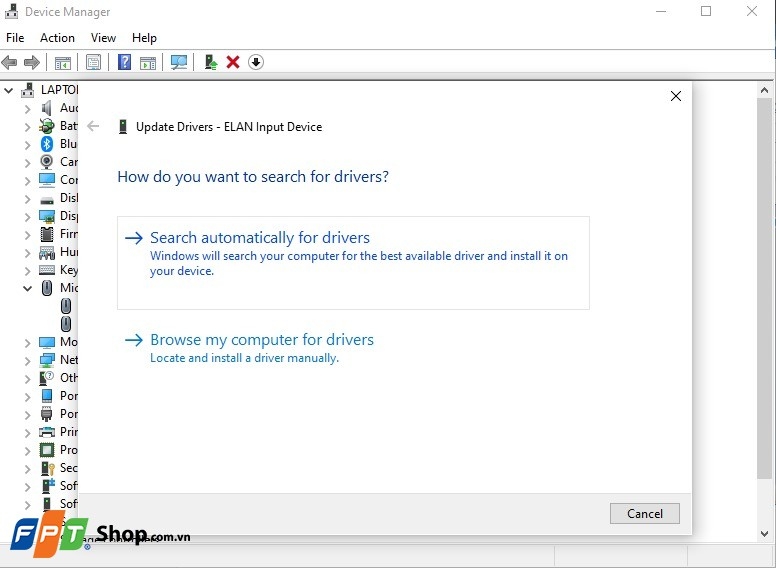This screenshot has width=776, height=568.
Task: Open the Action menu
Action: click(x=57, y=38)
